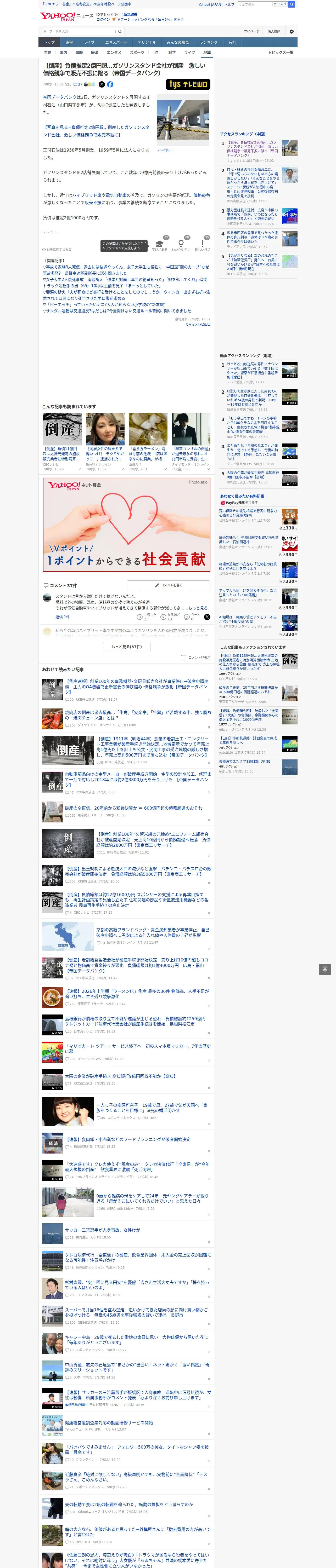Open トピックス一覧 link
The image size is (336, 1568).
tap(281, 52)
